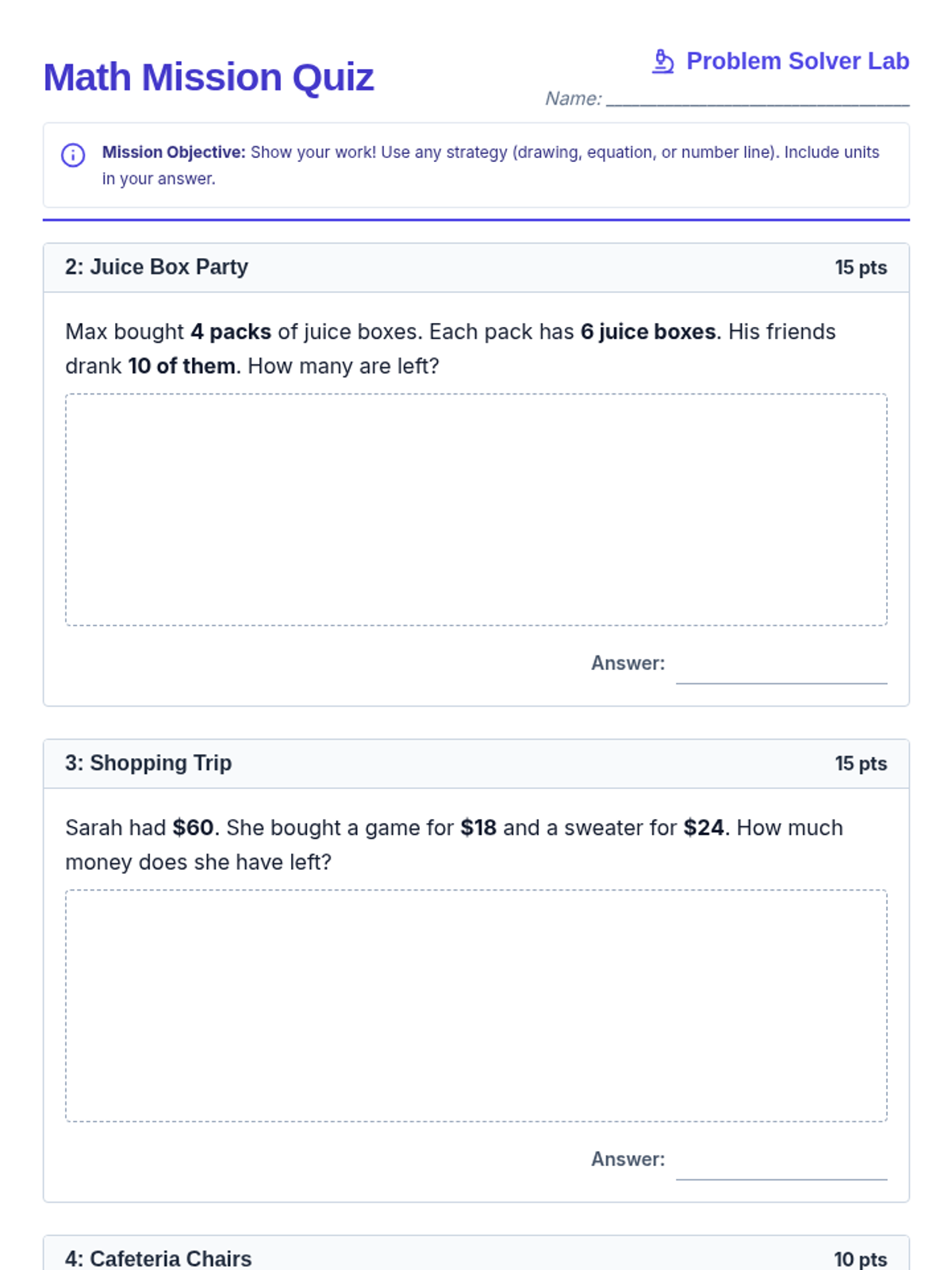Click the Problem Solver Lab text
This screenshot has height=1270, width=952.
point(797,61)
